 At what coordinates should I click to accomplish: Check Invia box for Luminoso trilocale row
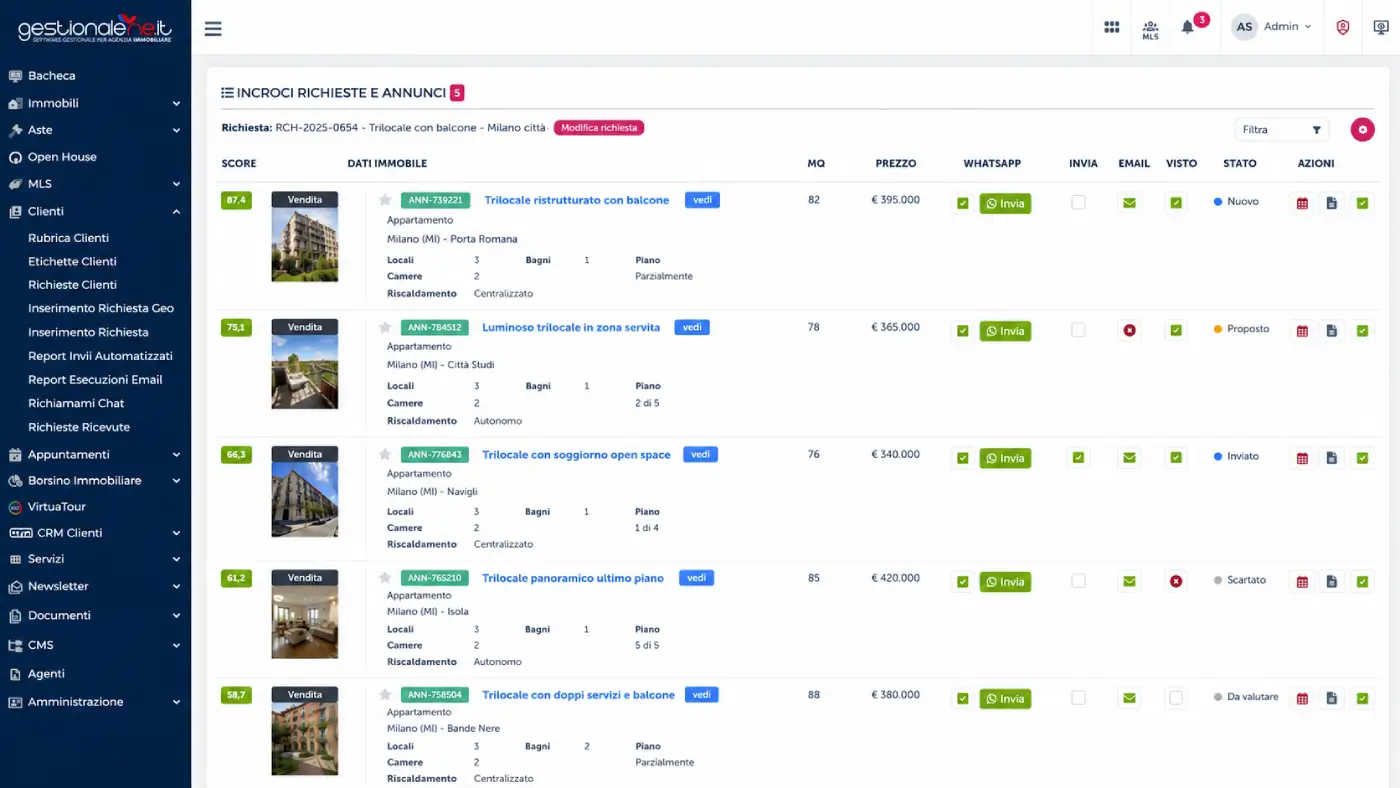(1078, 329)
